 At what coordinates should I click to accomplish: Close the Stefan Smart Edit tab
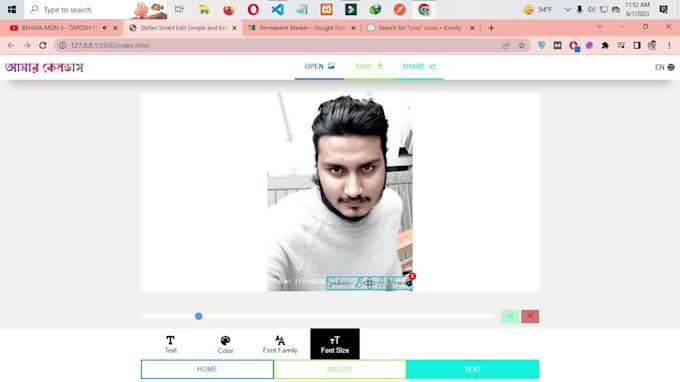[235, 28]
